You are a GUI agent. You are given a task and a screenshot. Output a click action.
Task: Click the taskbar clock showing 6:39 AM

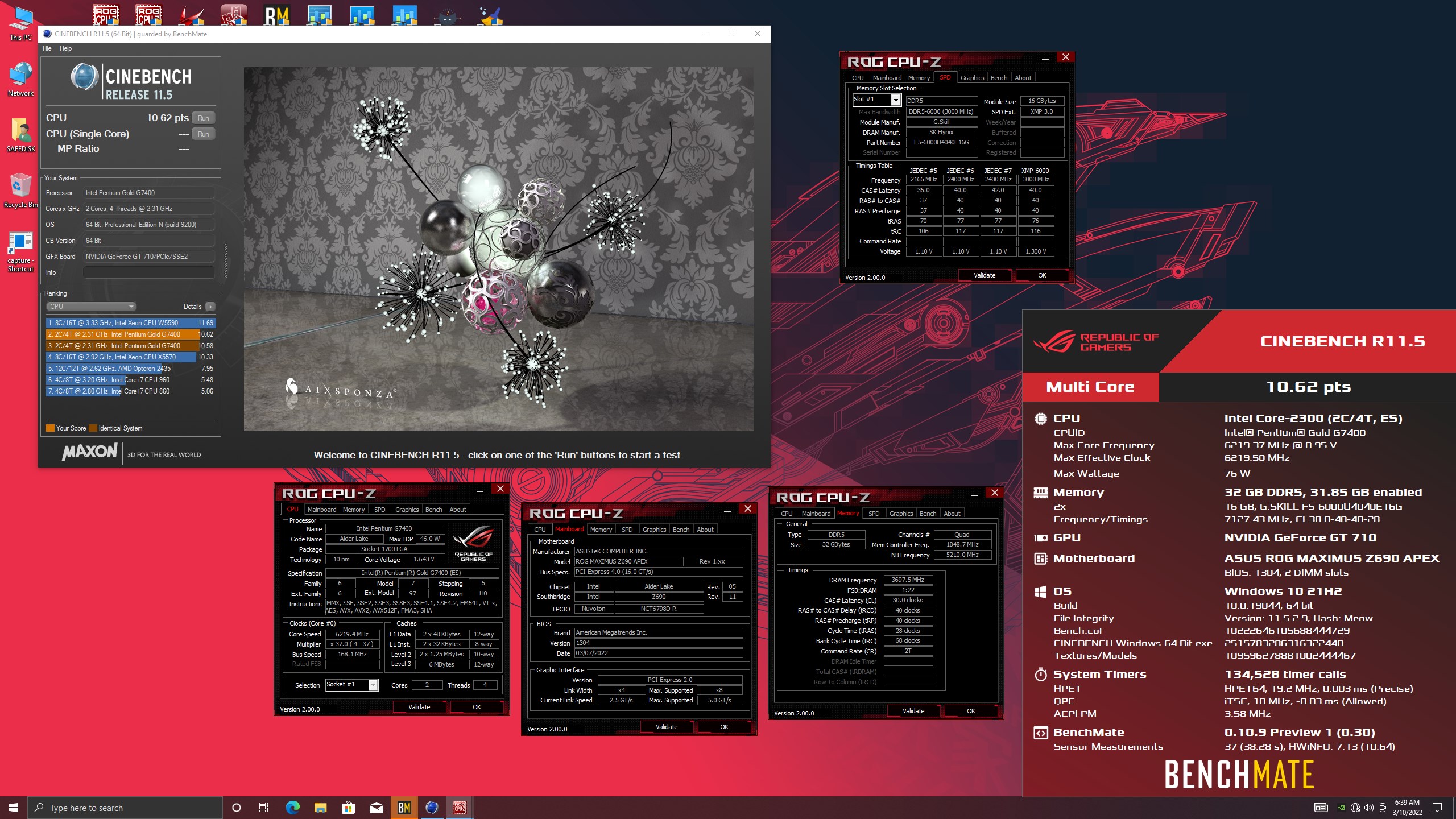pos(1407,808)
